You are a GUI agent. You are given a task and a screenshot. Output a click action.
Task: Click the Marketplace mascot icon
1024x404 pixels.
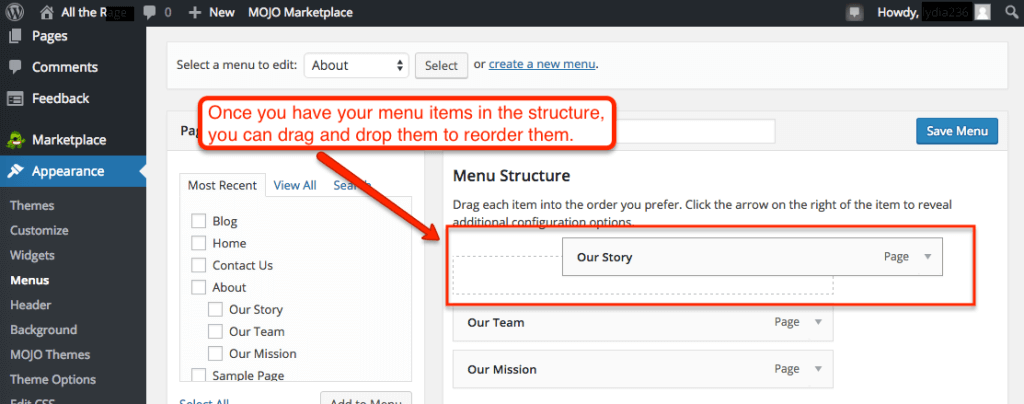(x=15, y=140)
